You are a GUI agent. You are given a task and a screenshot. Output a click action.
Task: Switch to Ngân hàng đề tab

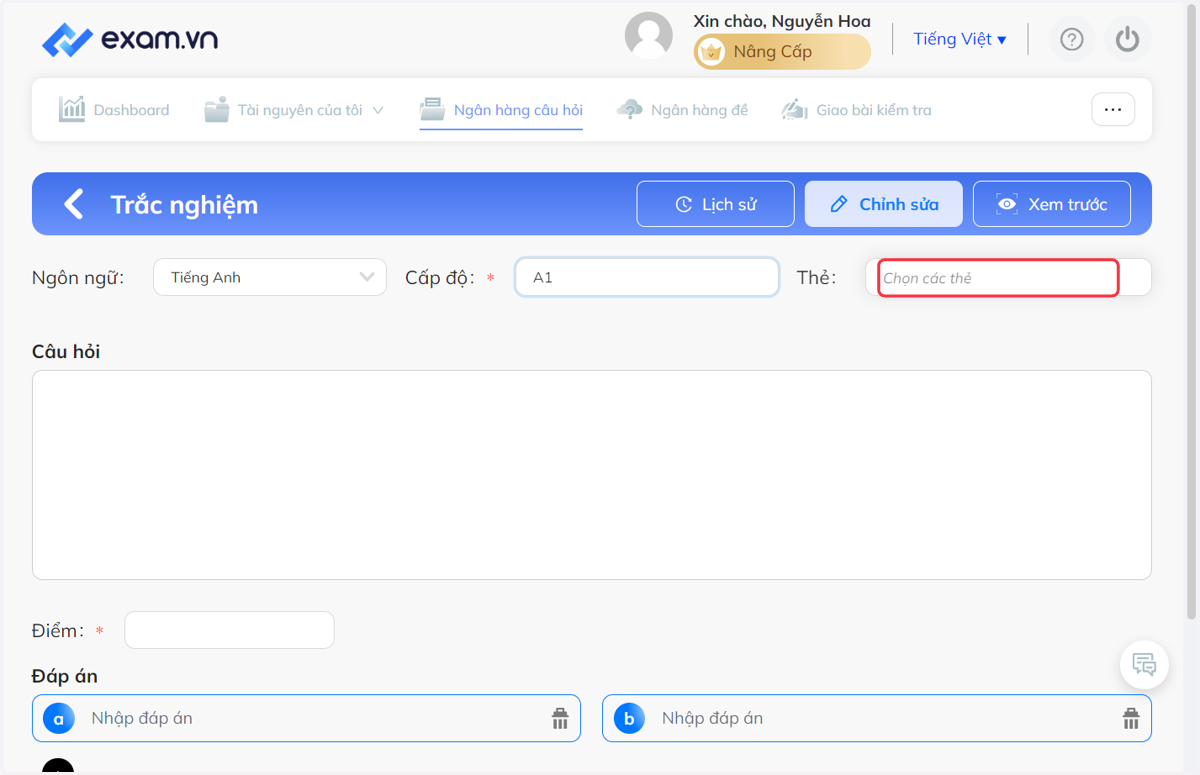click(x=682, y=110)
